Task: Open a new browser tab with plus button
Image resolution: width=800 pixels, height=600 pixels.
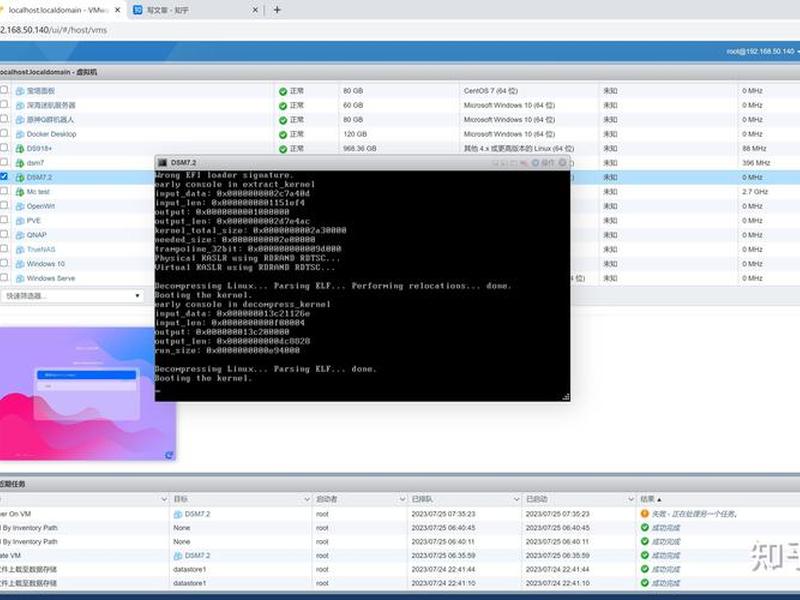Action: 277,10
